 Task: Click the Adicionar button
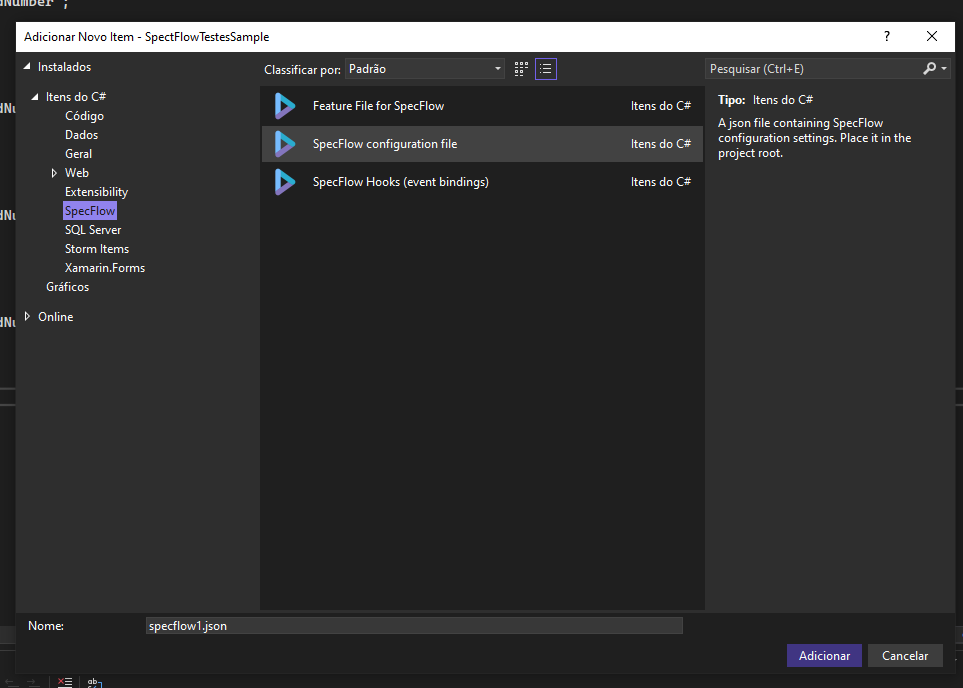pos(824,655)
